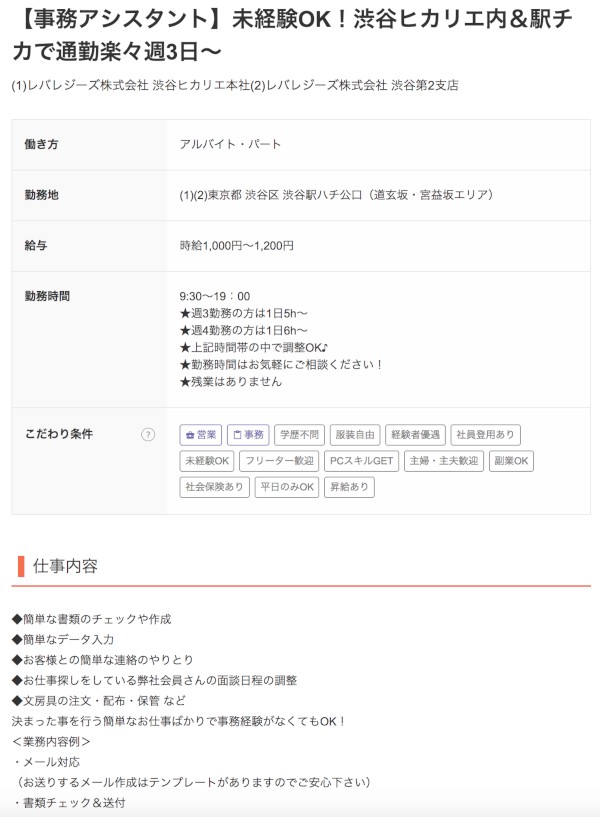Click the ★週4勤務の方は1日6h〜 line
The height and width of the screenshot is (817, 600).
click(243, 331)
